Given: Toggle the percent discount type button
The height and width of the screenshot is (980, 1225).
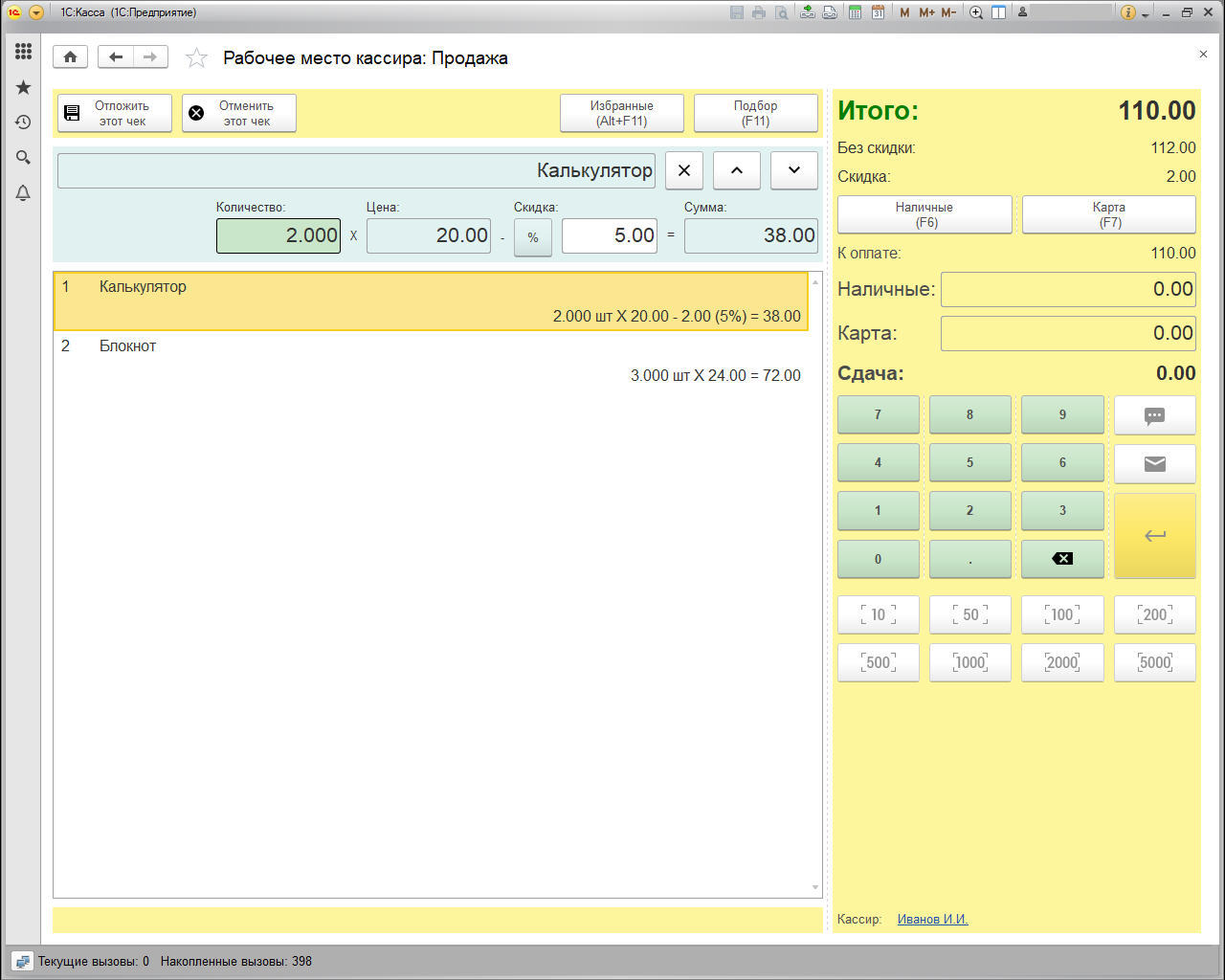Looking at the screenshot, I should point(533,237).
